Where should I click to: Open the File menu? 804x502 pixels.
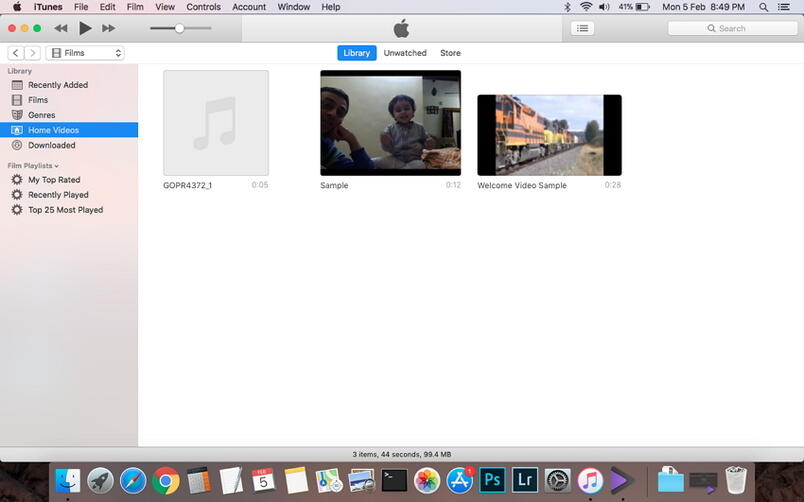coord(81,7)
